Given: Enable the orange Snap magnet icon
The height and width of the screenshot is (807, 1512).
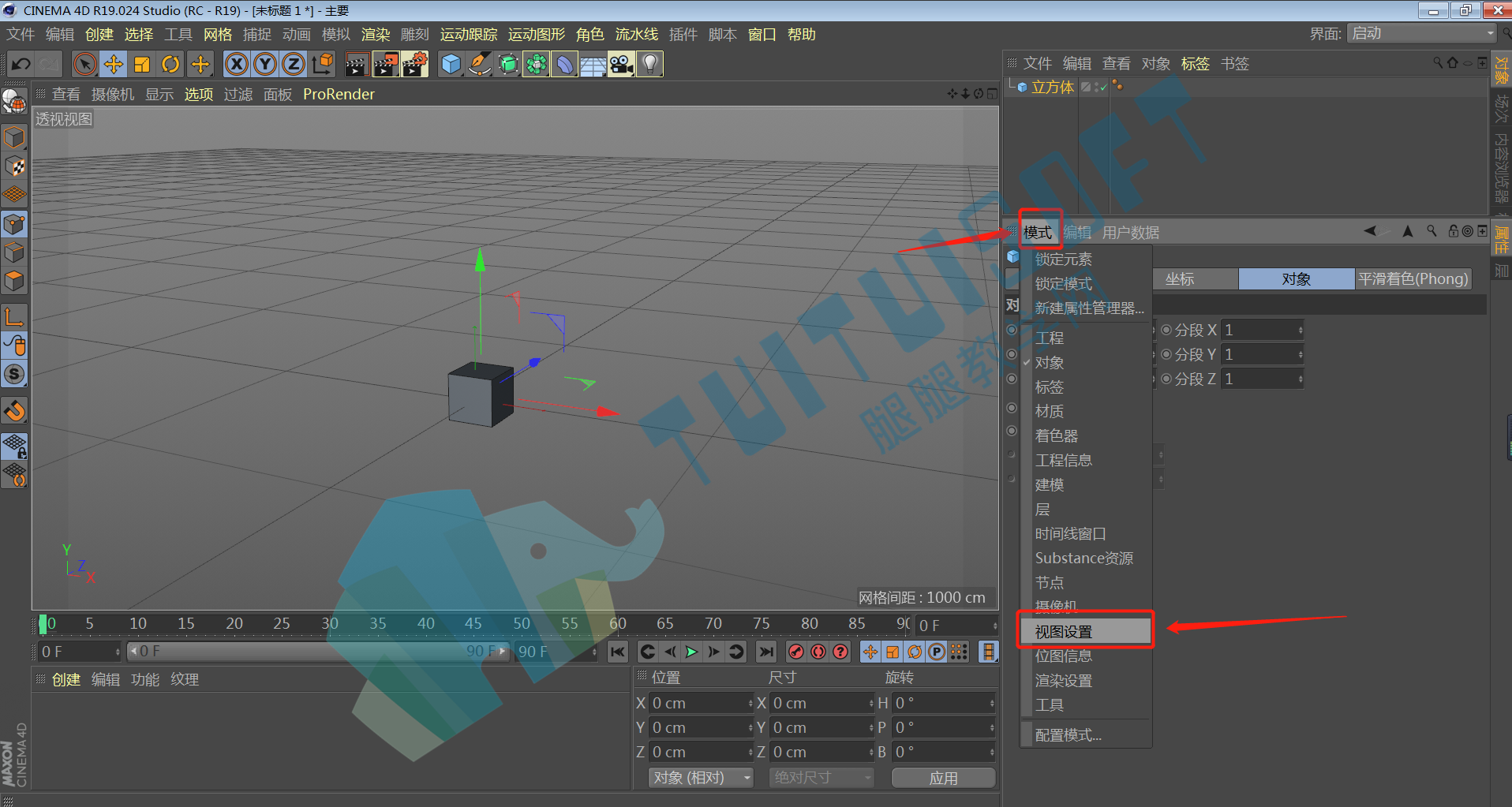Looking at the screenshot, I should [x=14, y=411].
